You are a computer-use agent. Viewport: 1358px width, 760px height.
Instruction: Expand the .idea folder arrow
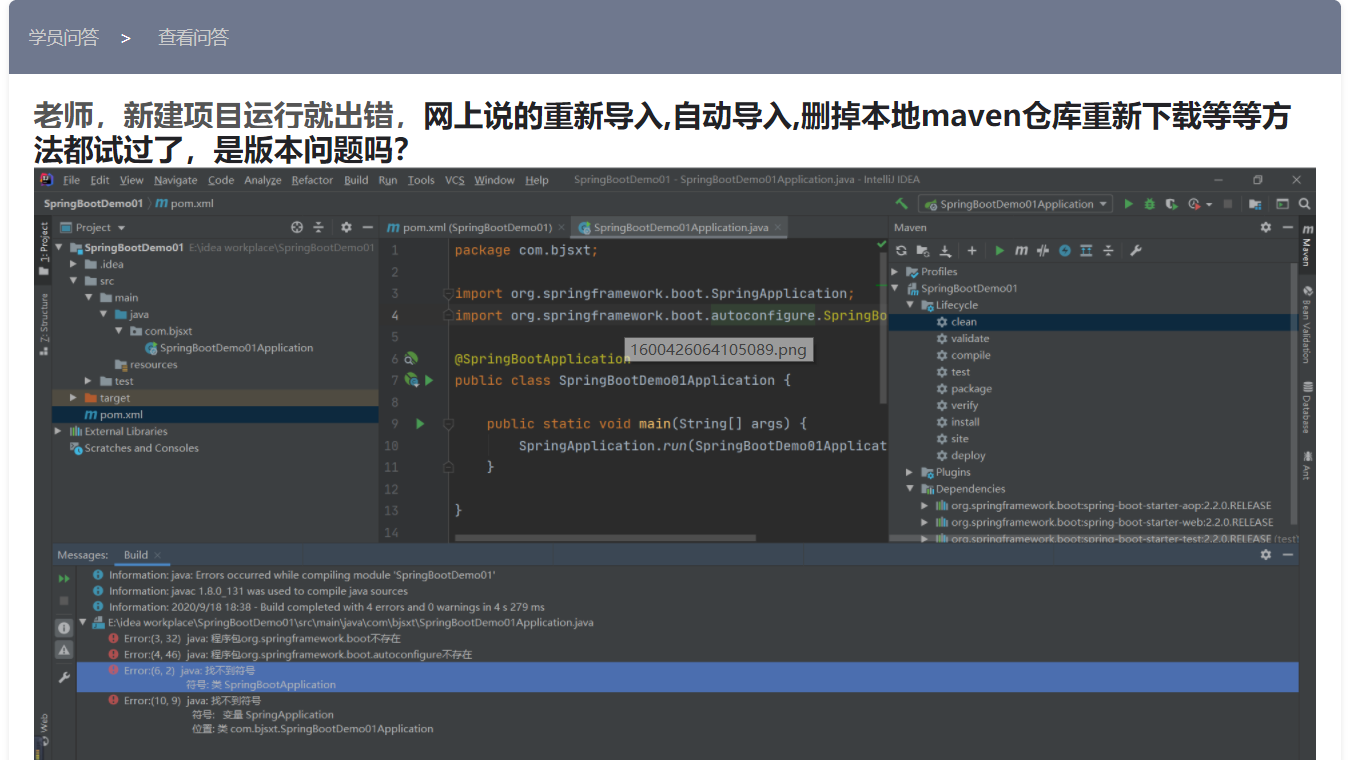coord(74,264)
